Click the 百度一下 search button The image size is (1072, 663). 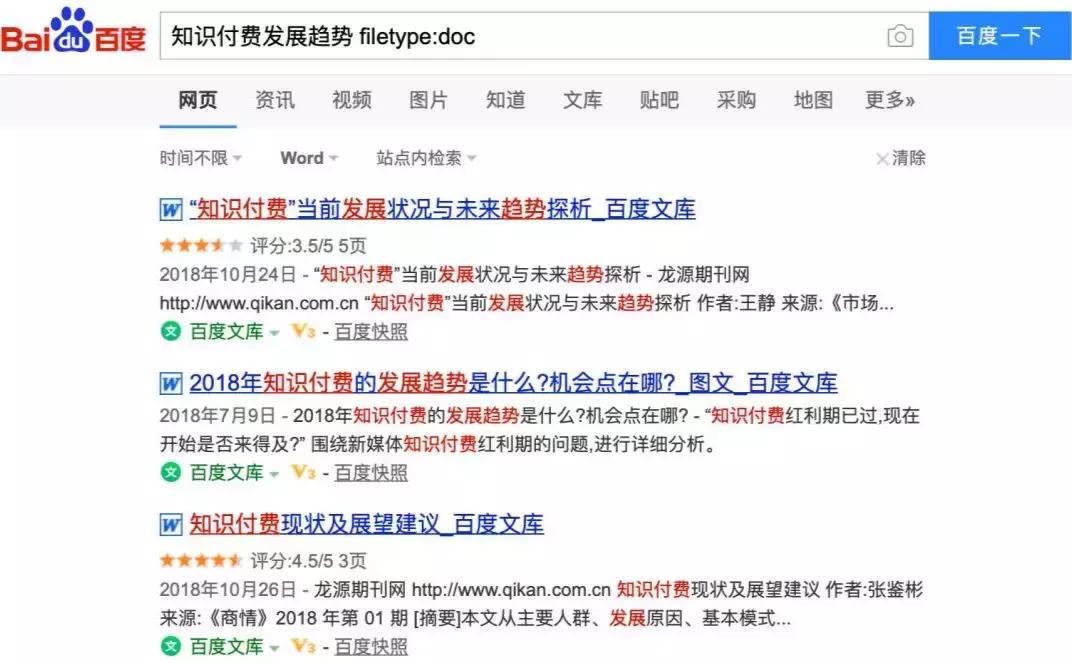[x=998, y=36]
